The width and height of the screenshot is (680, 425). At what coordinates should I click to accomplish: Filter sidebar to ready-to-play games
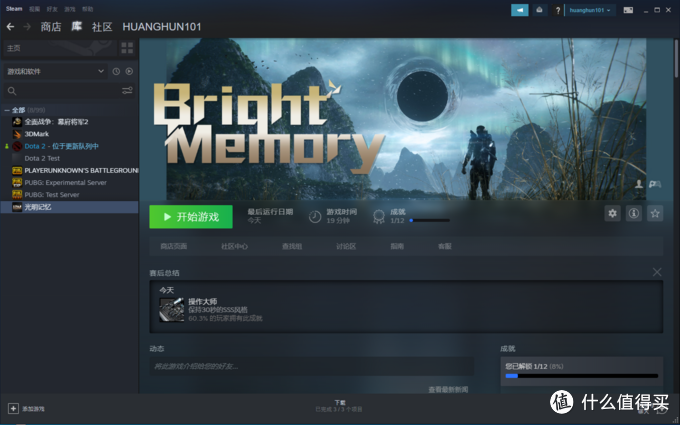(x=129, y=71)
